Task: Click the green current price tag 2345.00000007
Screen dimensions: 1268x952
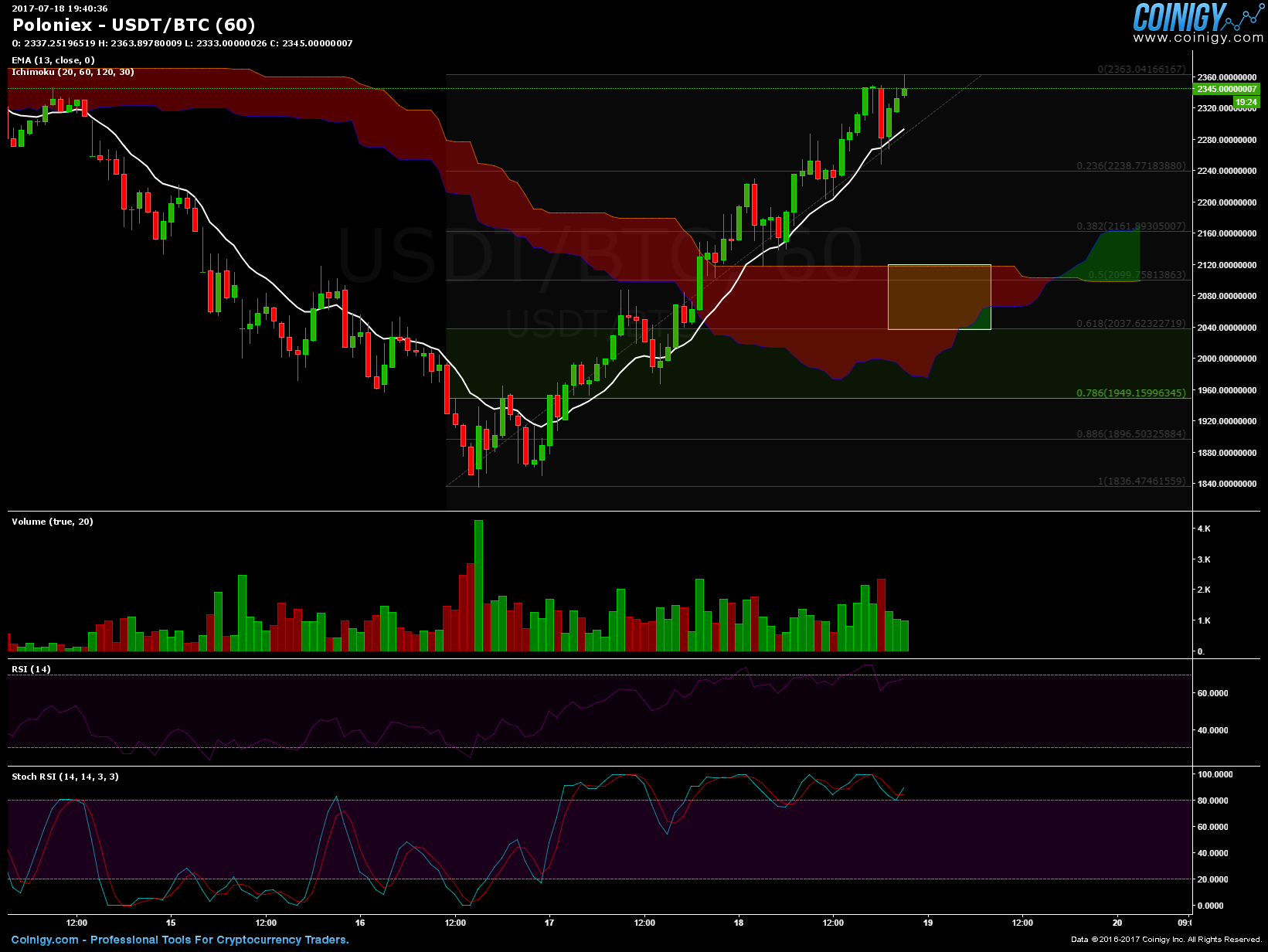Action: coord(1227,89)
